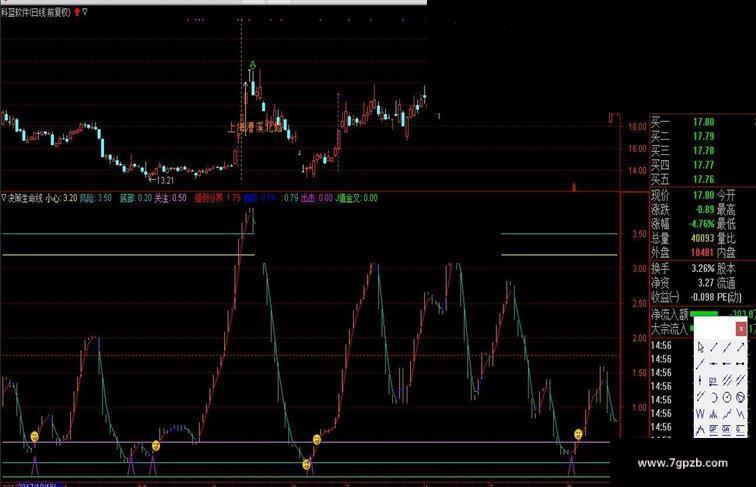This screenshot has width=756, height=487.
Task: Click the 涨跌 change value -0.89
Action: coord(704,210)
